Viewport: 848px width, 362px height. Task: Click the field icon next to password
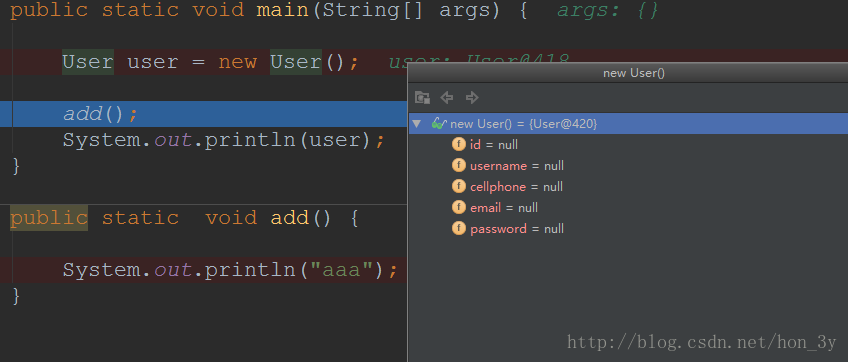pyautogui.click(x=459, y=229)
